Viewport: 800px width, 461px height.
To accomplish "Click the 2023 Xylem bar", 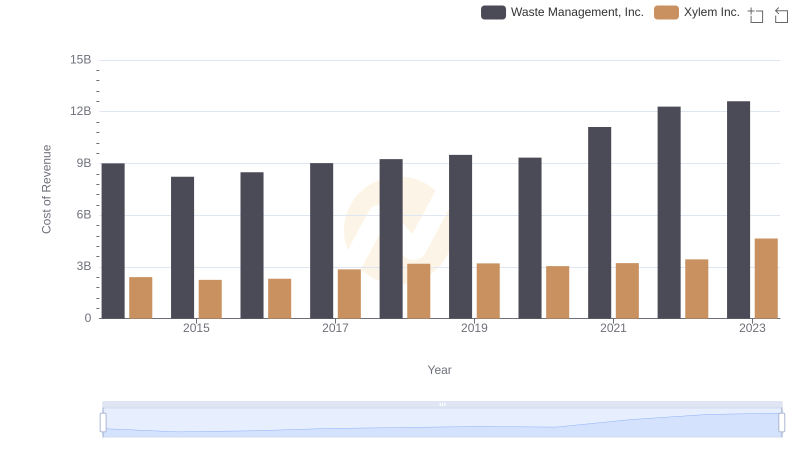I will point(766,278).
